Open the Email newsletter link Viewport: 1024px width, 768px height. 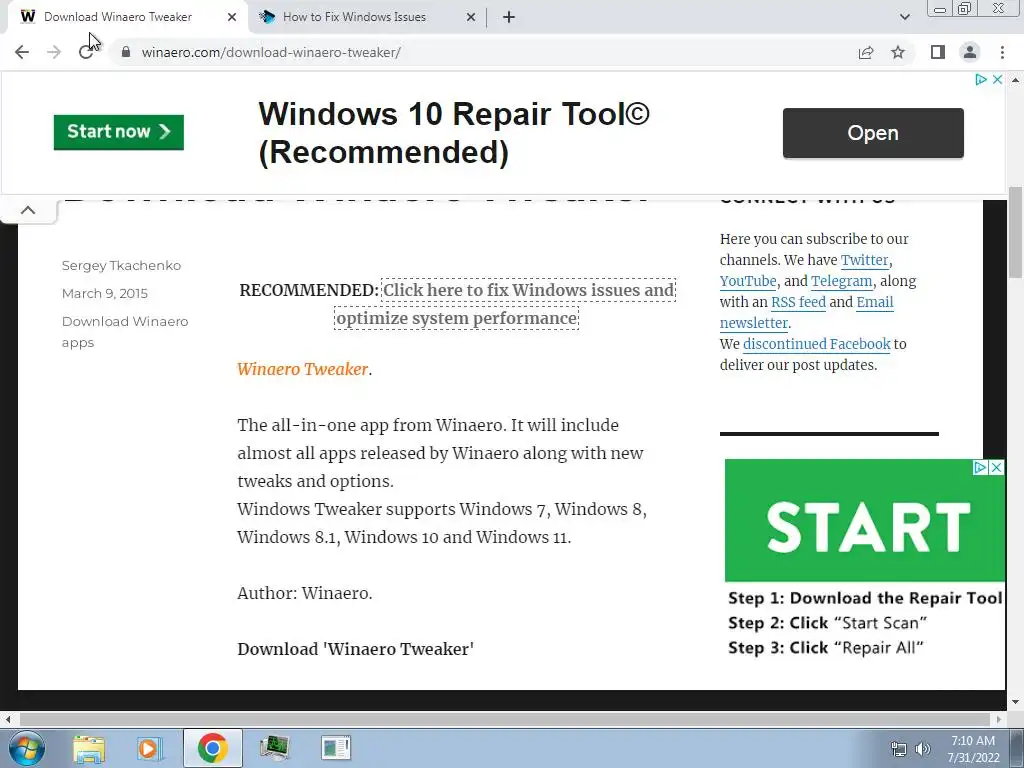tap(807, 312)
